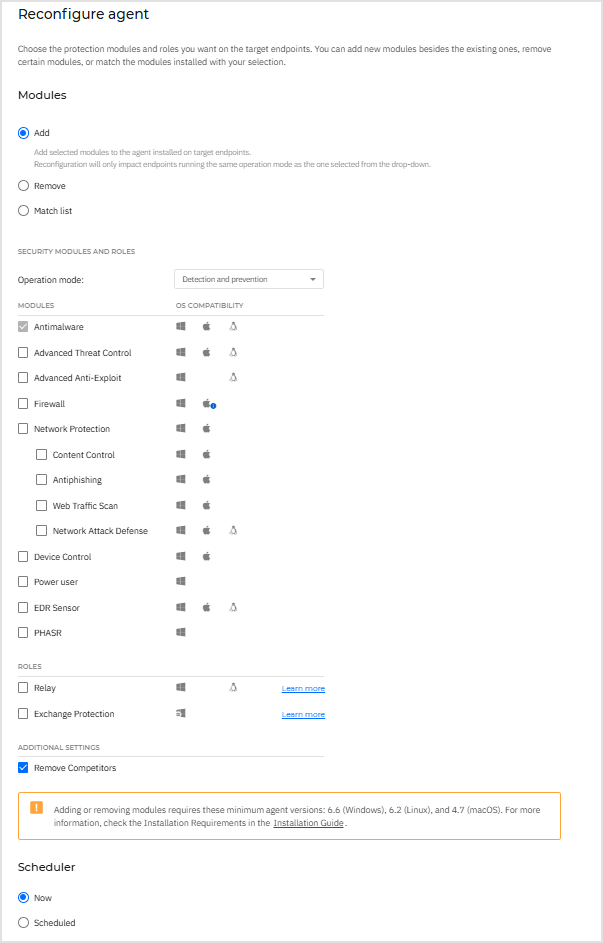
Task: Select the Remove radio button under Modules
Action: coord(23,185)
